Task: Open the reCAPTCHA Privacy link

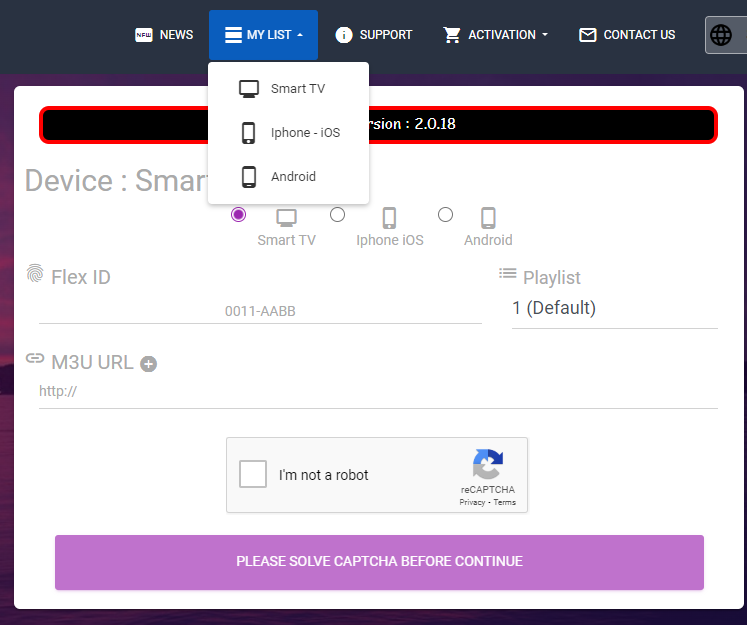Action: click(x=472, y=502)
